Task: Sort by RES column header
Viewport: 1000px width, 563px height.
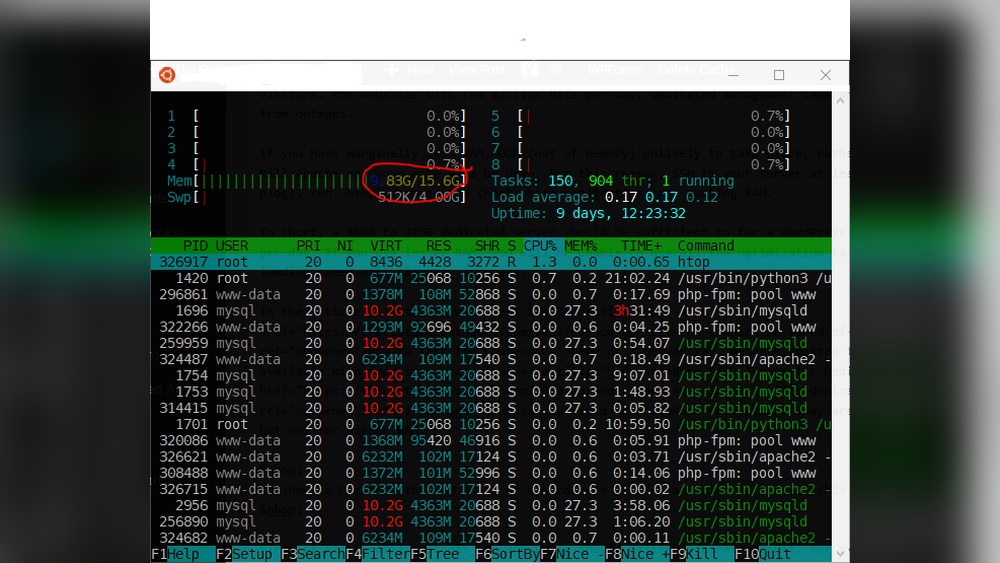Action: (x=439, y=246)
